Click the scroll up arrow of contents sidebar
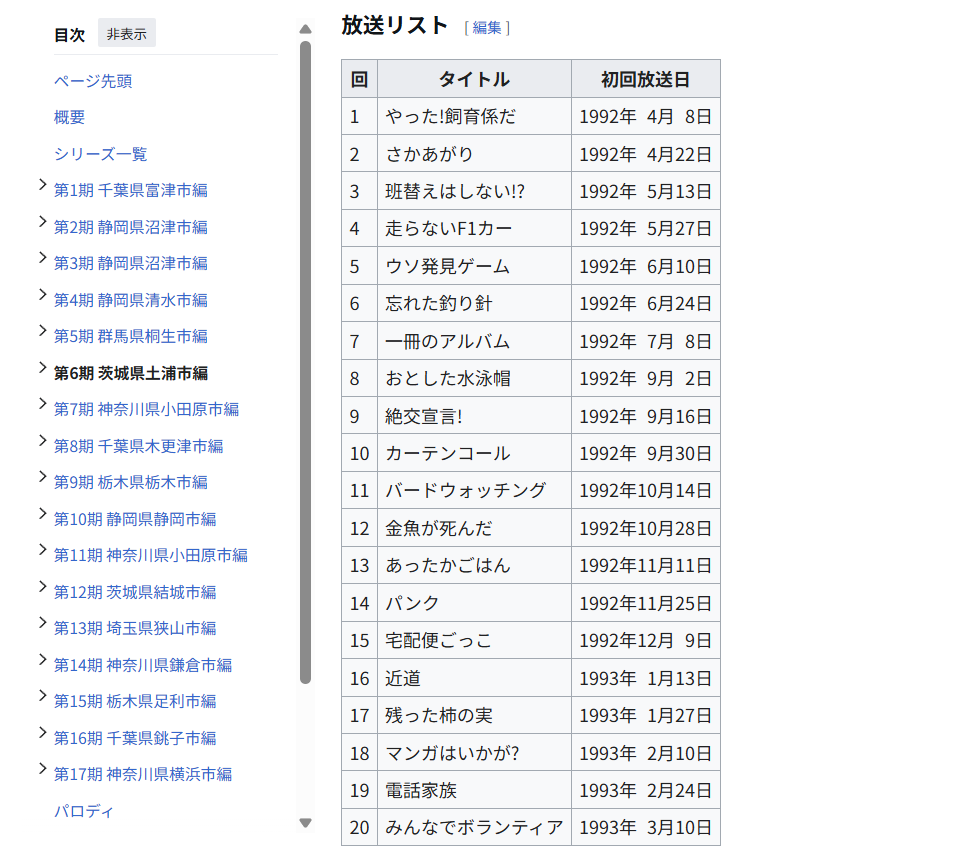The height and width of the screenshot is (855, 969). (305, 29)
